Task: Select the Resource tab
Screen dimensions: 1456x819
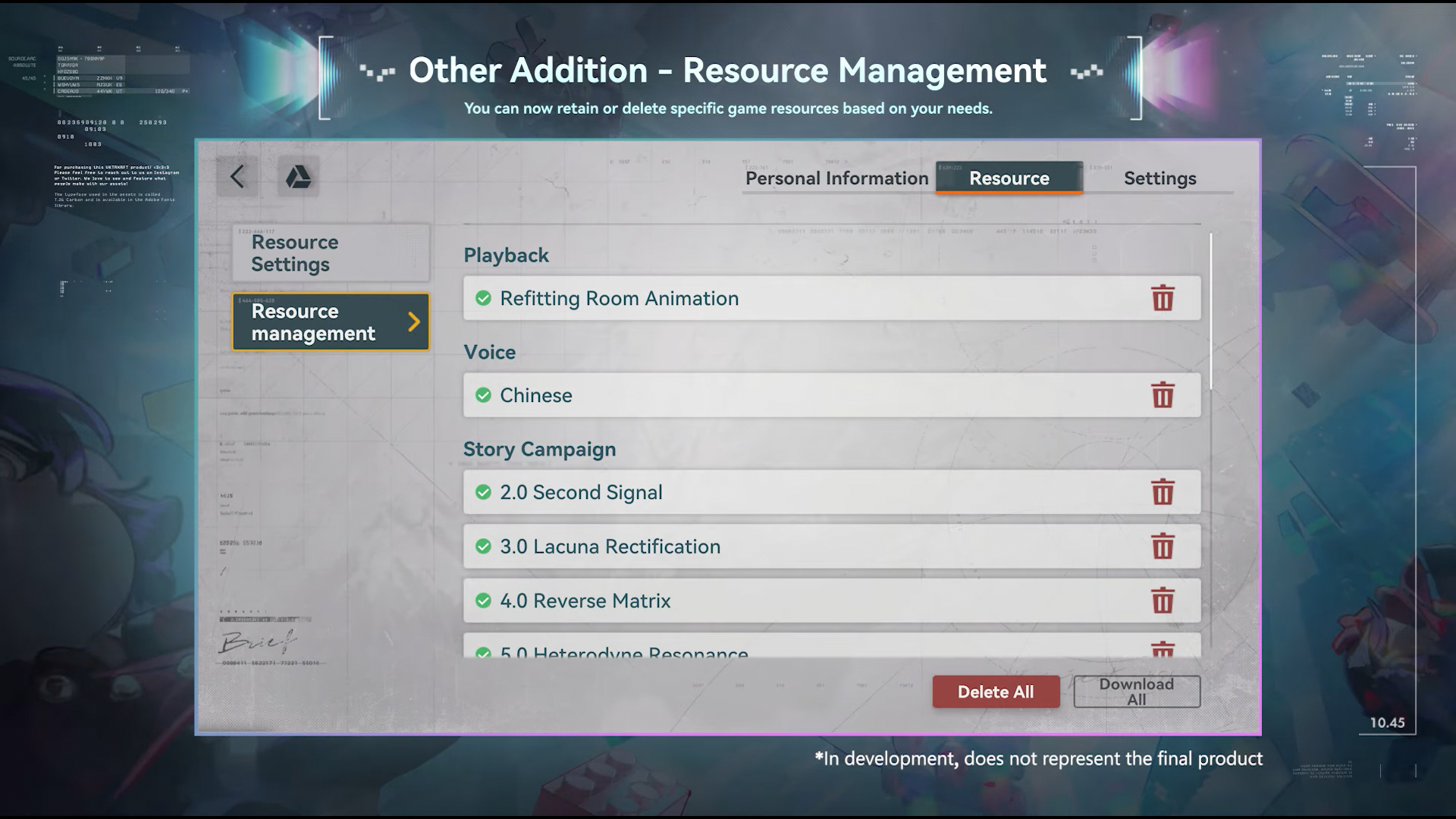Action: click(1009, 178)
